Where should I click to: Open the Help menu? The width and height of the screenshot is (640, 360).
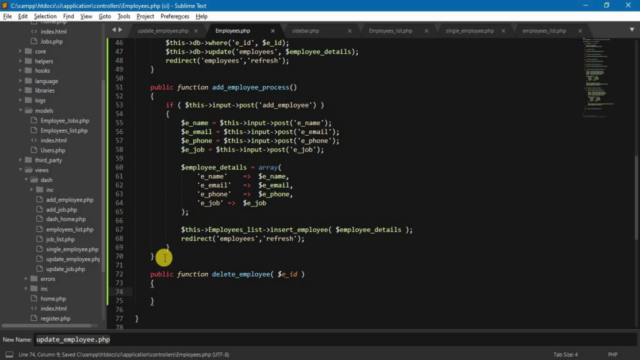click(202, 16)
